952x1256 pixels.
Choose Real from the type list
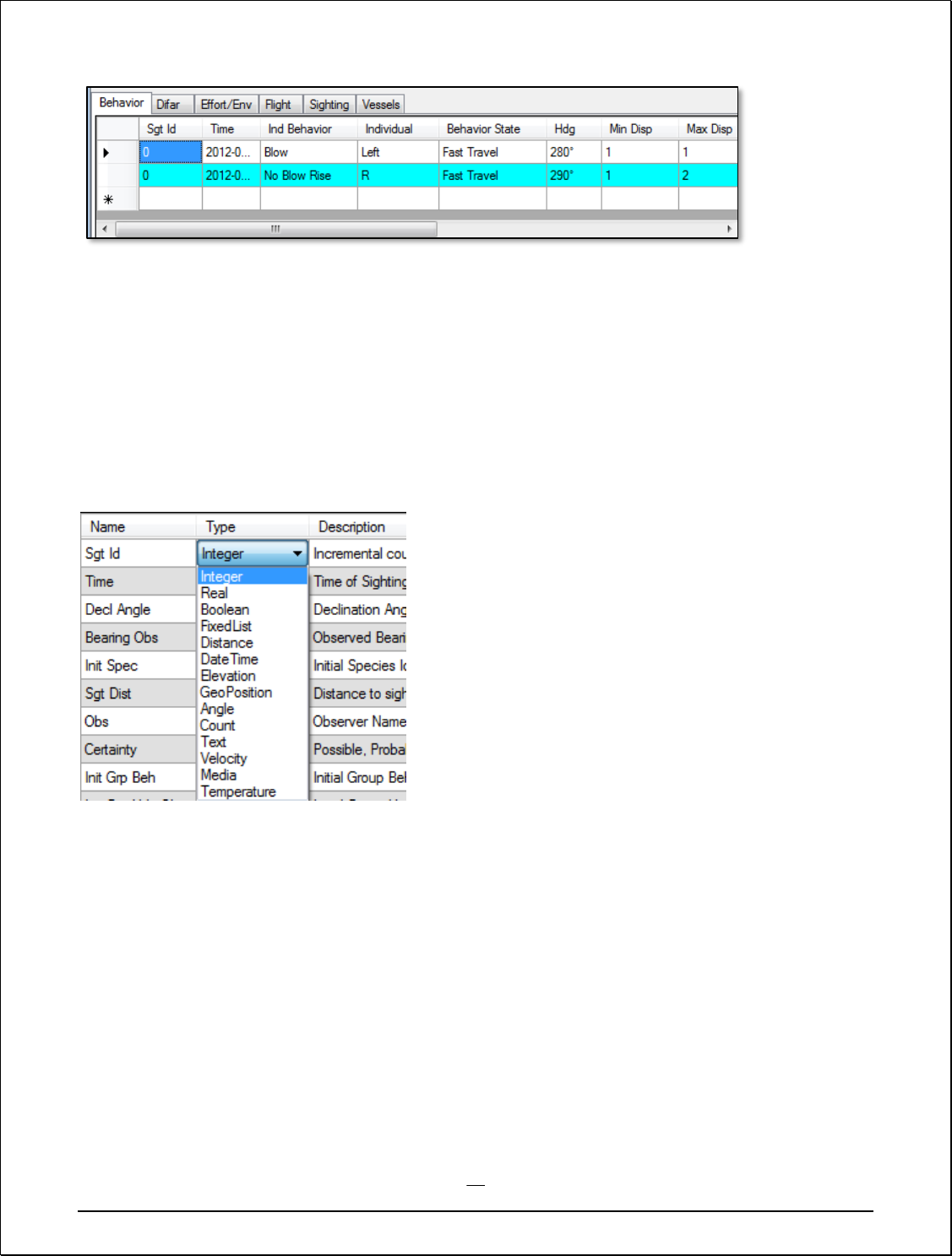(252, 593)
